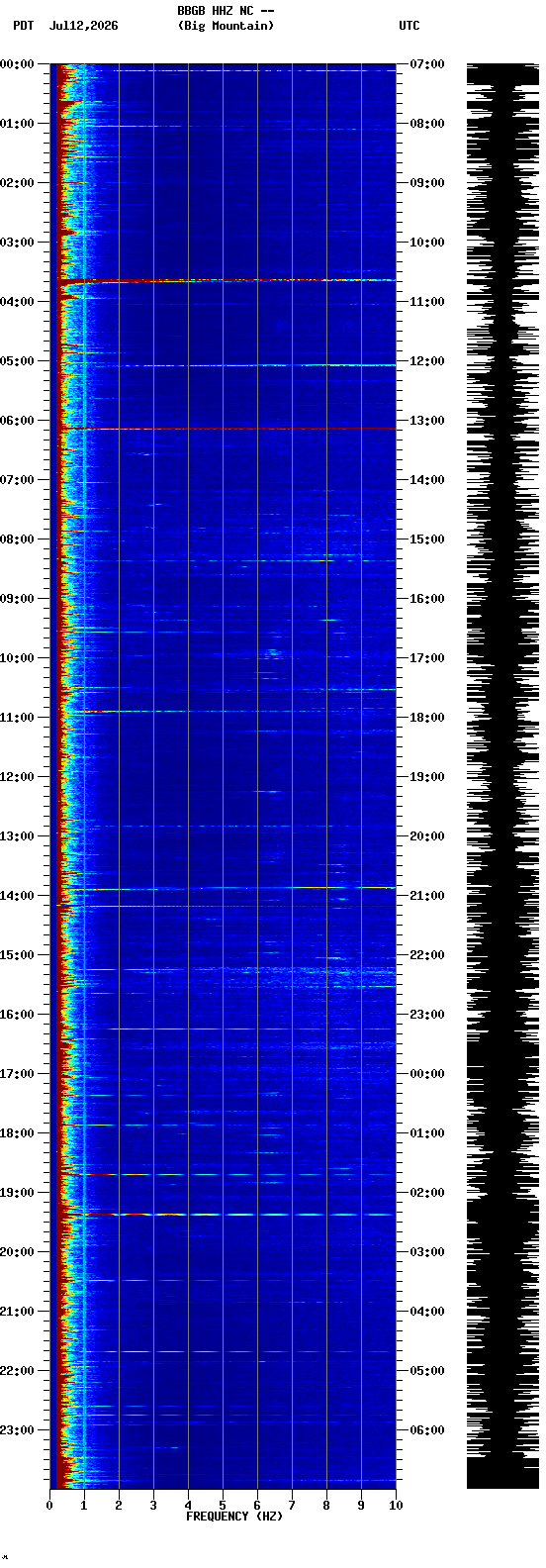Click the 07:00 PDT time label
The image size is (546, 1568).
pyautogui.click(x=17, y=480)
